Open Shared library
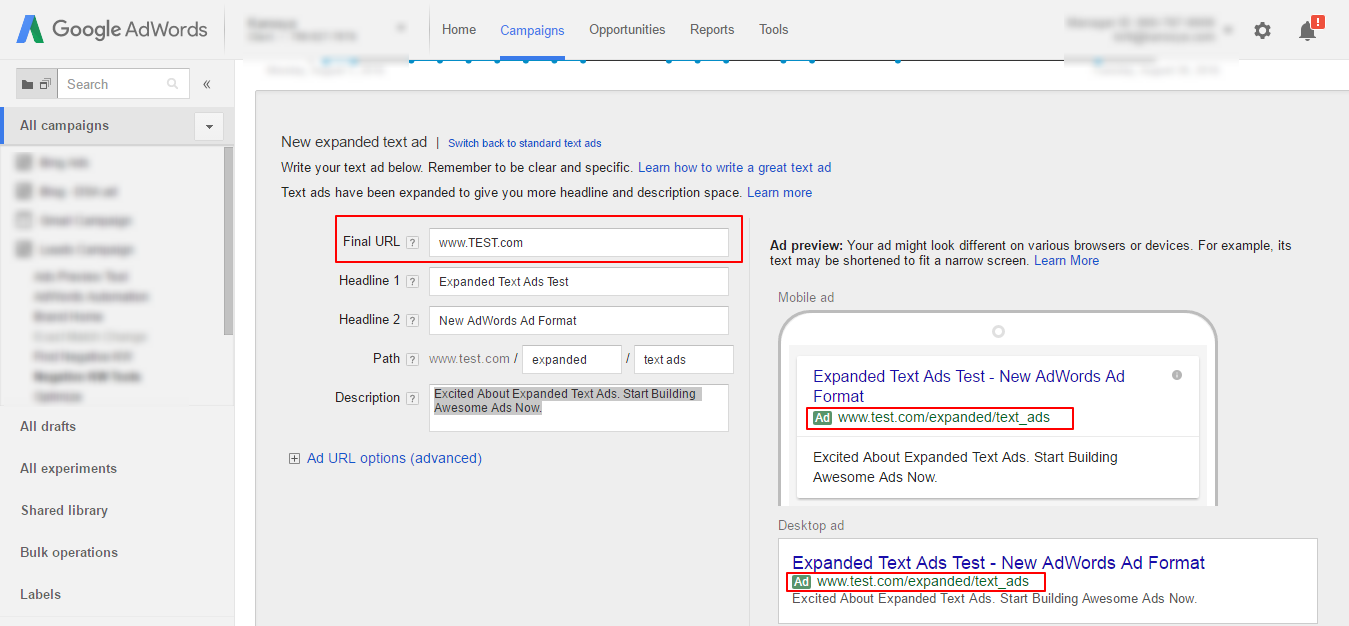This screenshot has height=626, width=1349. (x=64, y=510)
